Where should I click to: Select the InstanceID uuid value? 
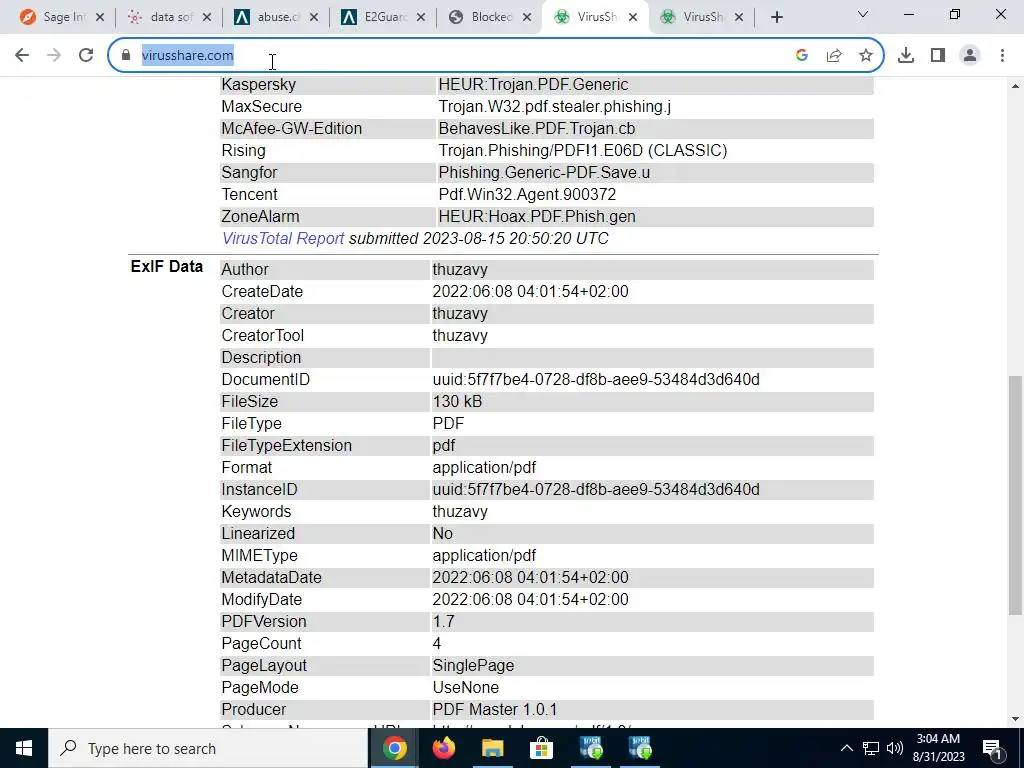pyautogui.click(x=596, y=489)
